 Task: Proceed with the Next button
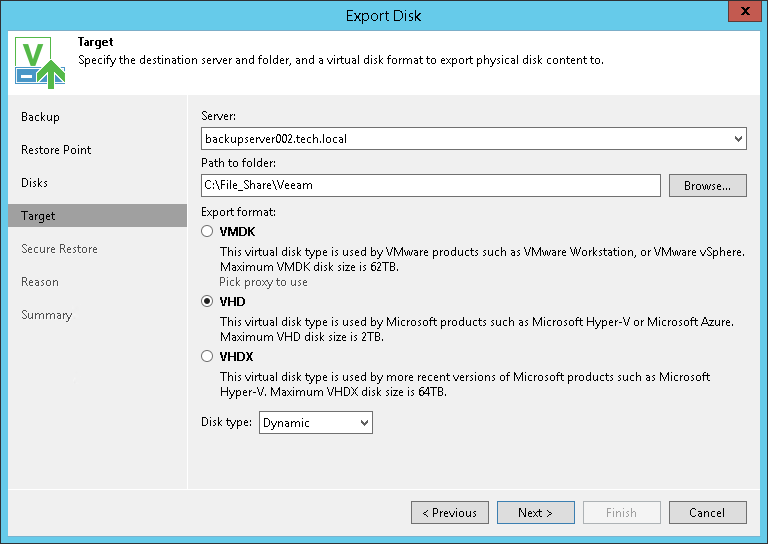(x=536, y=513)
